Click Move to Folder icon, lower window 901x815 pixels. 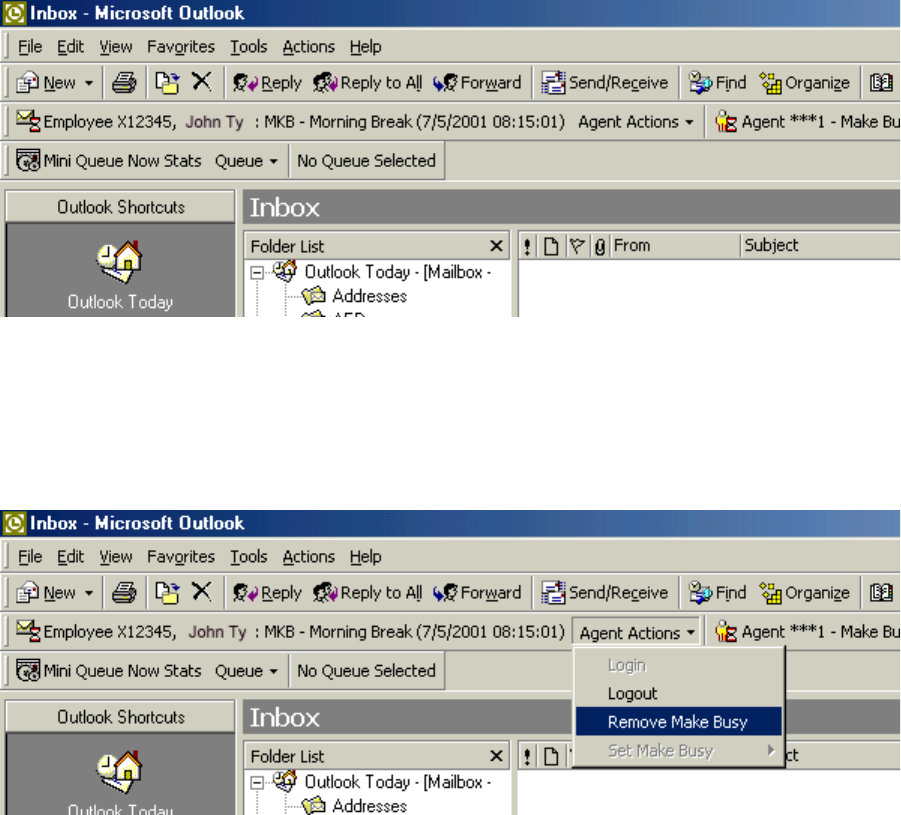tap(167, 593)
